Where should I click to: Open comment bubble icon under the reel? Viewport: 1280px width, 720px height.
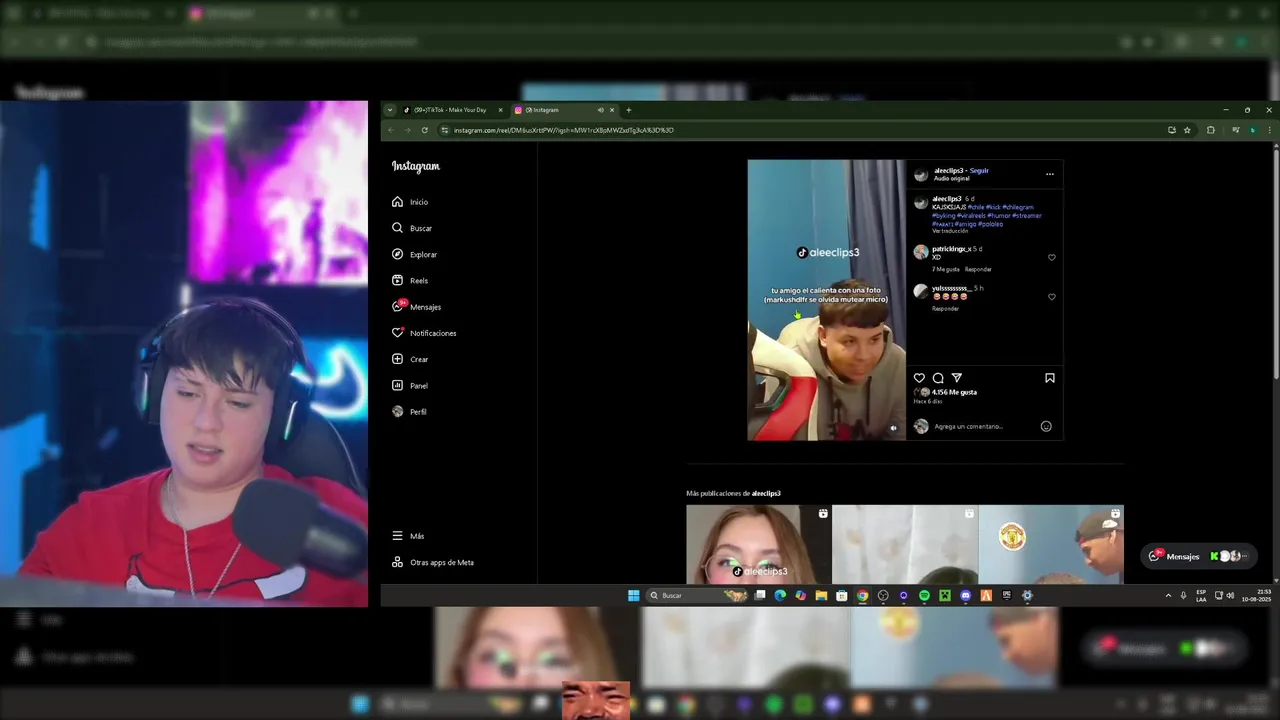(938, 378)
